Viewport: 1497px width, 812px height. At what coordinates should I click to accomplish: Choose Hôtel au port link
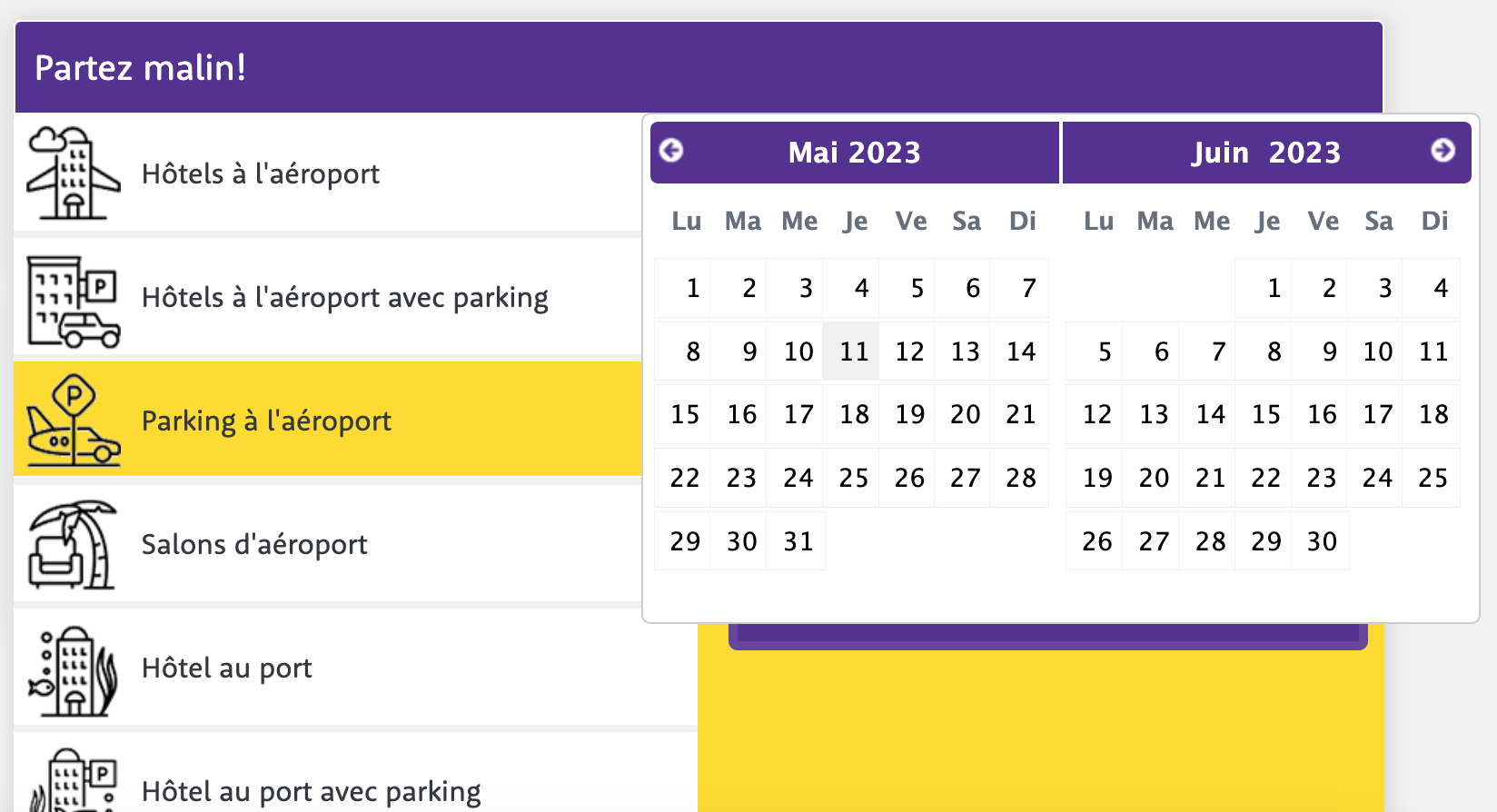(x=227, y=668)
